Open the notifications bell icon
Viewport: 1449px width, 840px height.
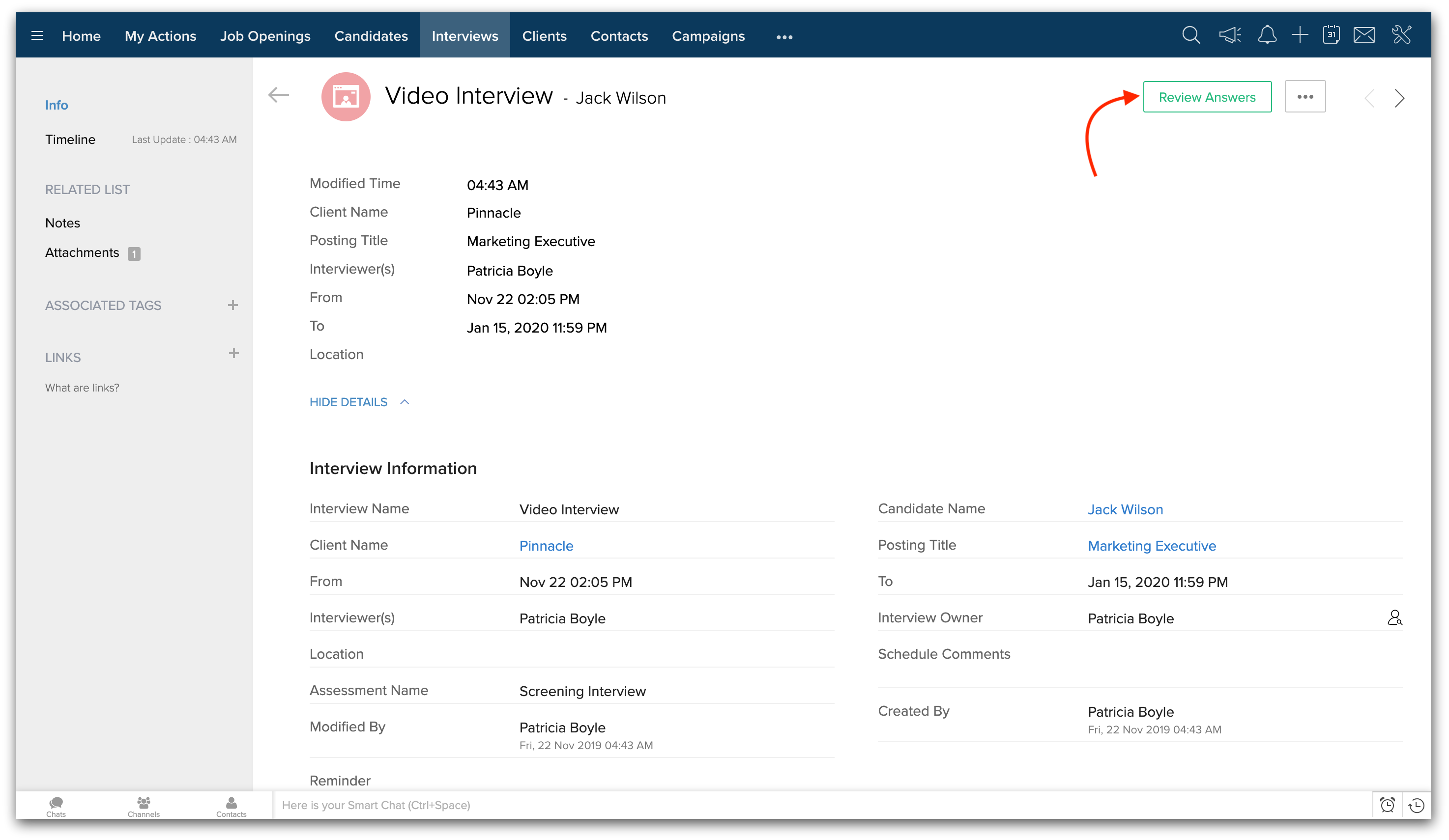1267,36
